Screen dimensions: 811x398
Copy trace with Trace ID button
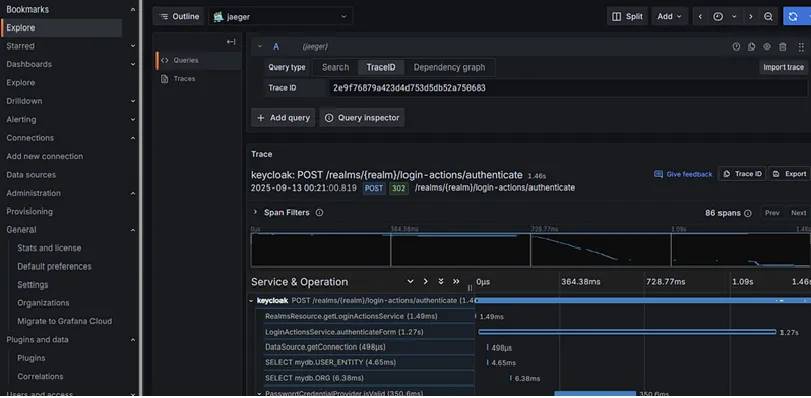point(742,174)
